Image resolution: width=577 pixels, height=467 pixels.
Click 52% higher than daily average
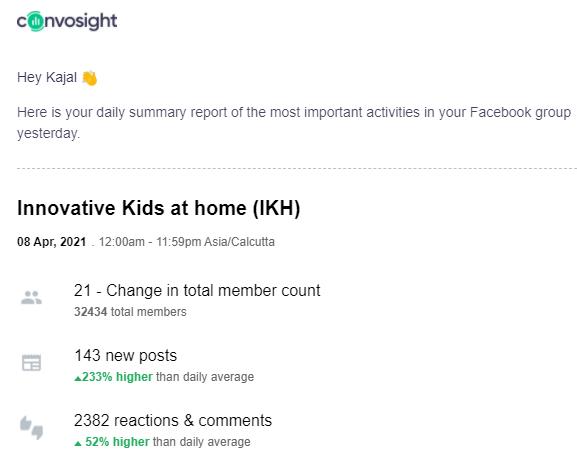tap(162, 442)
